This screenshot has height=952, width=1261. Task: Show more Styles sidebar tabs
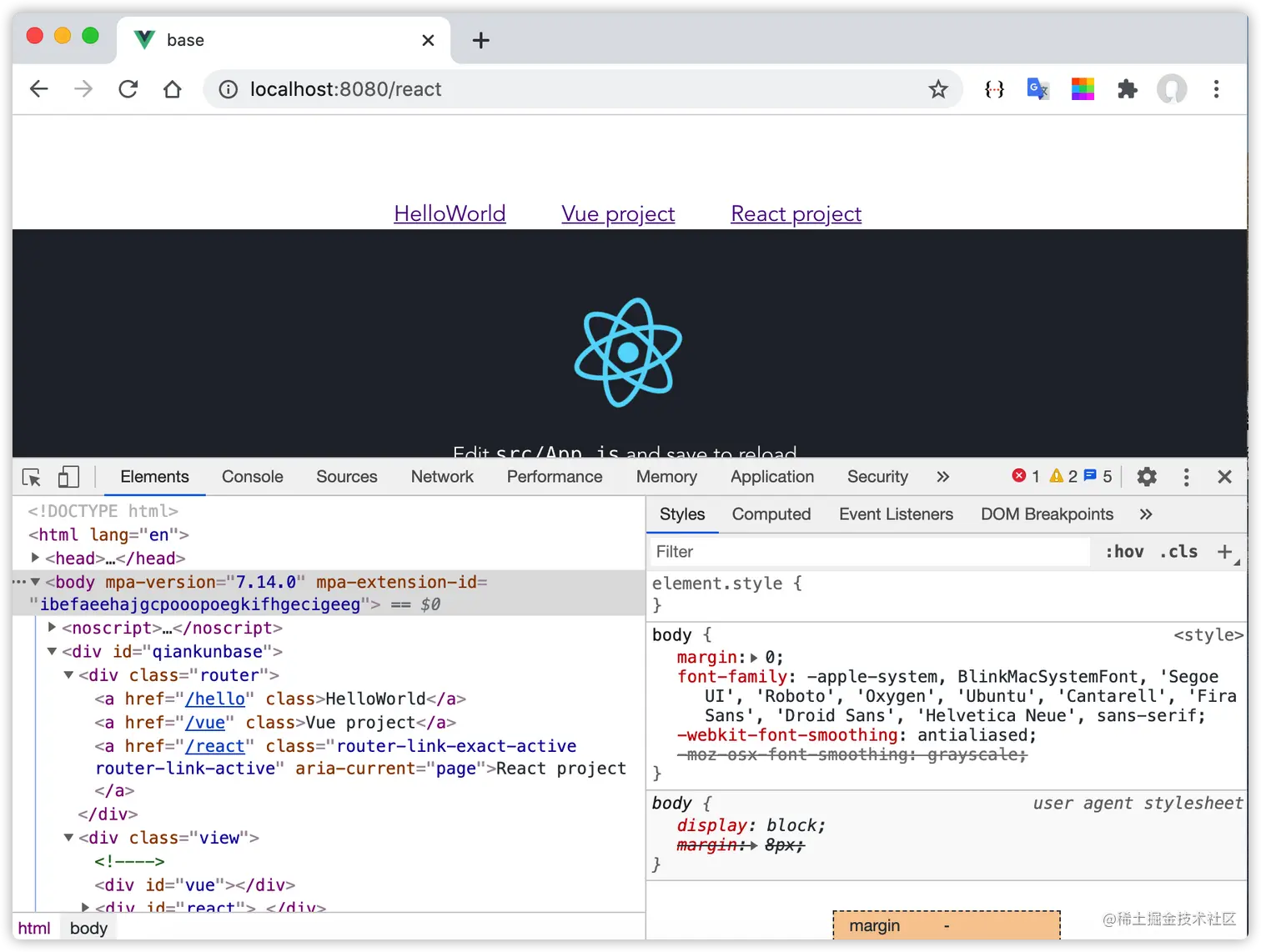pos(1146,514)
